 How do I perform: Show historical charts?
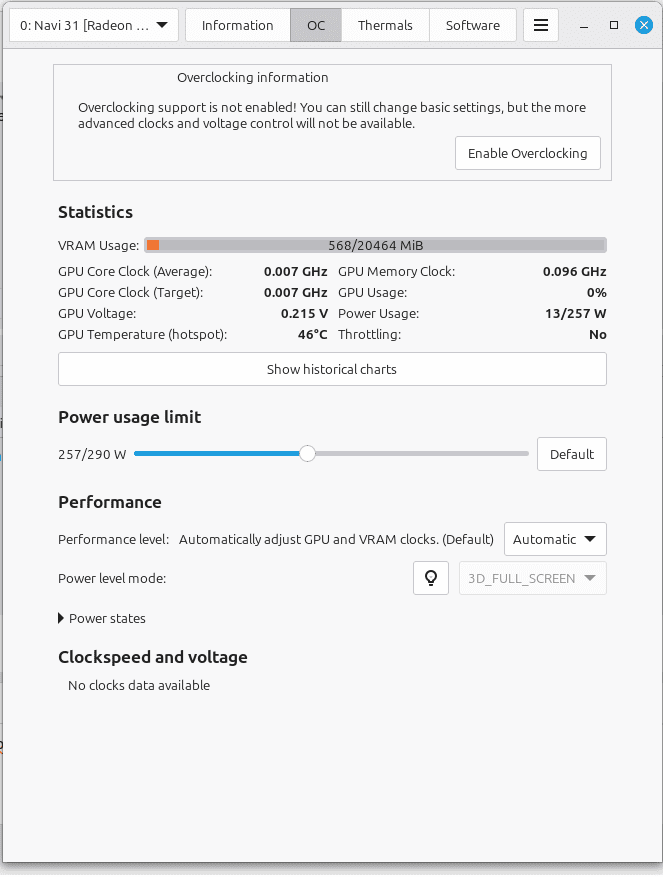pos(332,369)
